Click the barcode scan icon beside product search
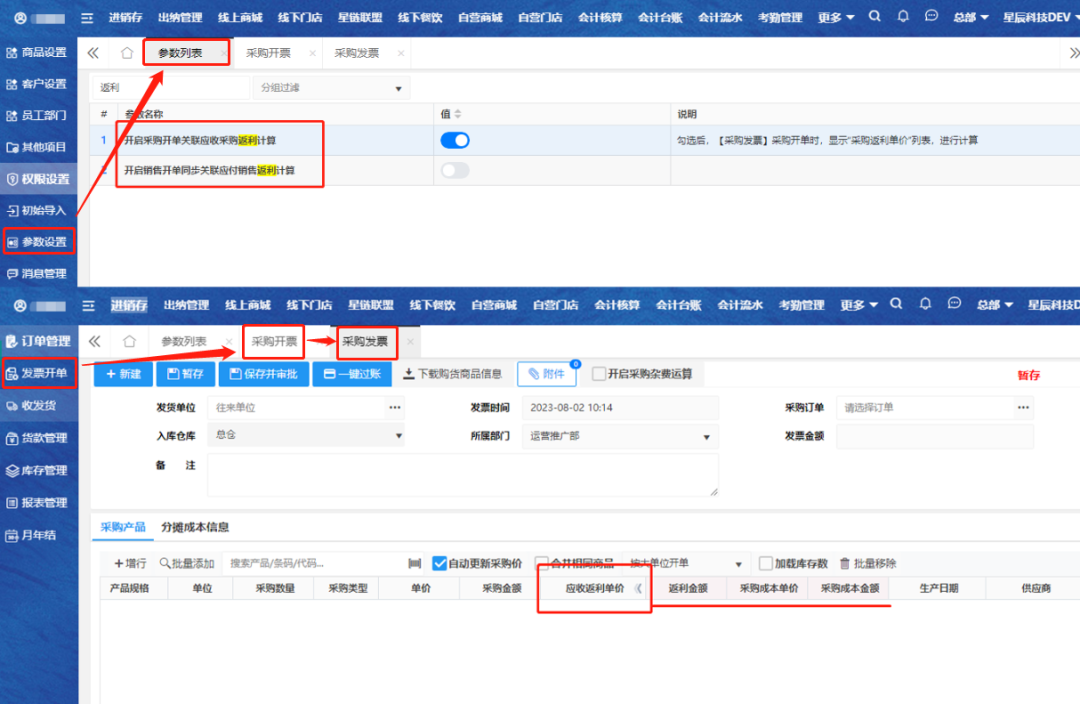Screen dimensions: 1080x704 click(x=415, y=564)
